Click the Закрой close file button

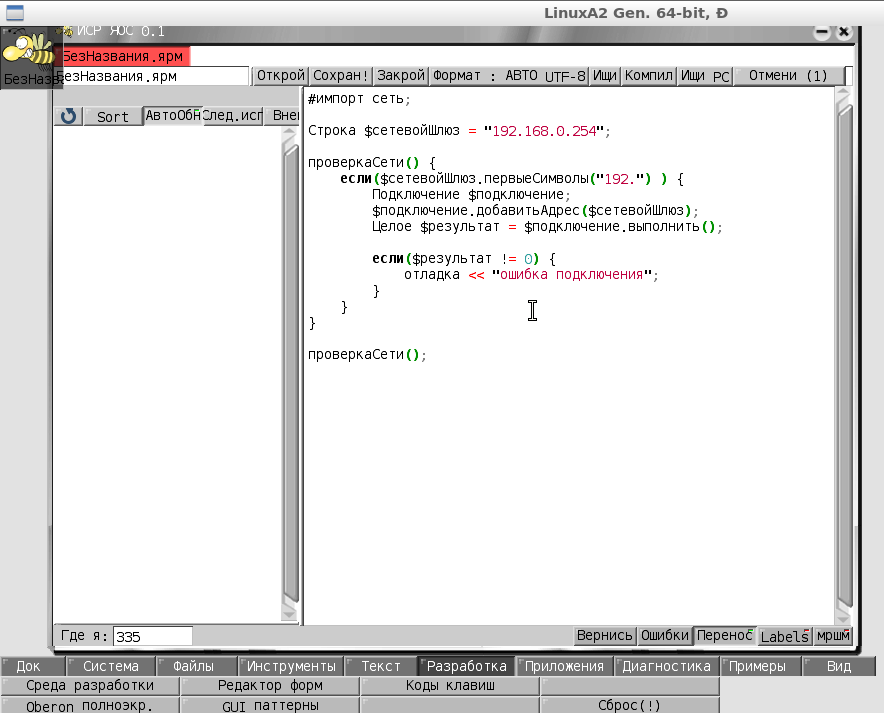(x=401, y=76)
